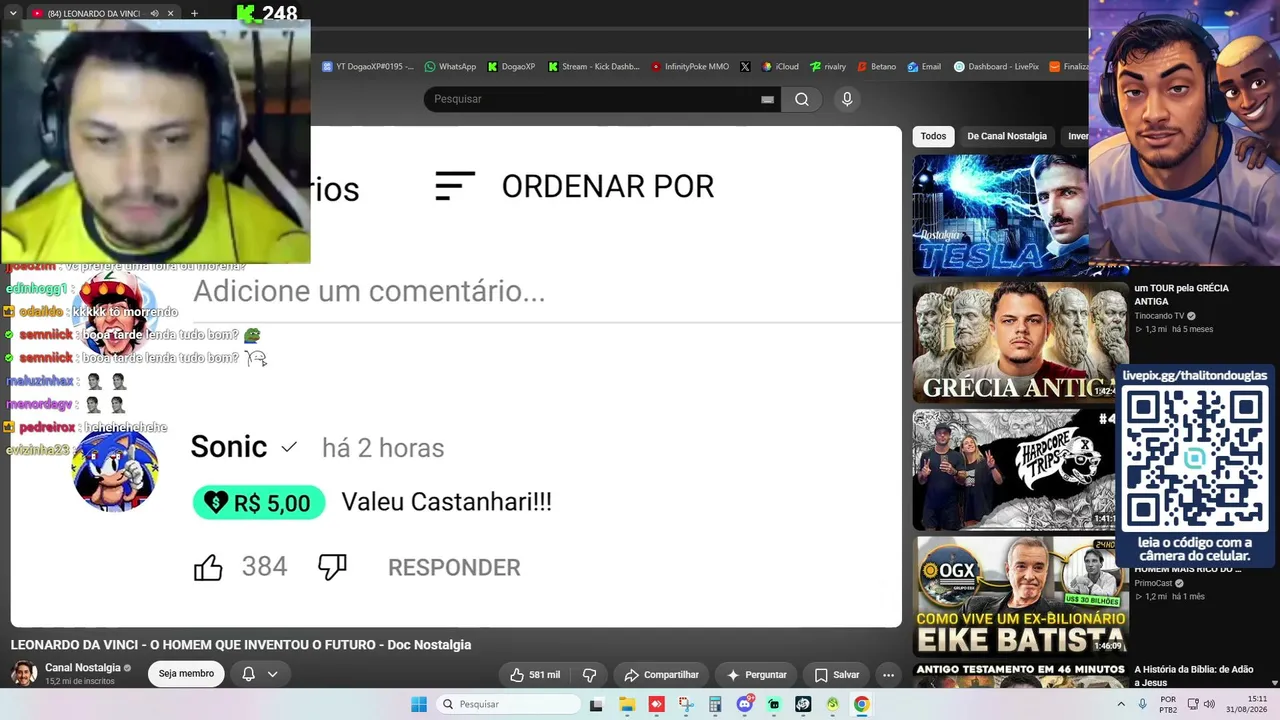Open the X bookmark icon
Viewport: 1280px width, 720px height.
pyautogui.click(x=745, y=67)
